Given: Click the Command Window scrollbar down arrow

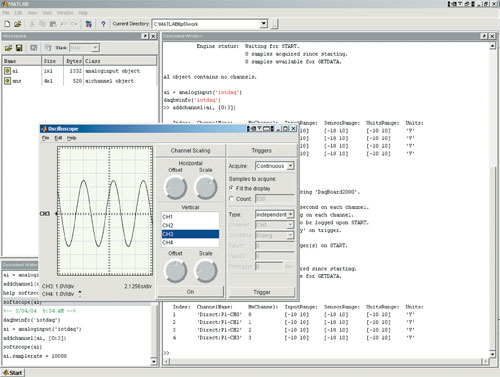Looking at the screenshot, I should click(493, 354).
